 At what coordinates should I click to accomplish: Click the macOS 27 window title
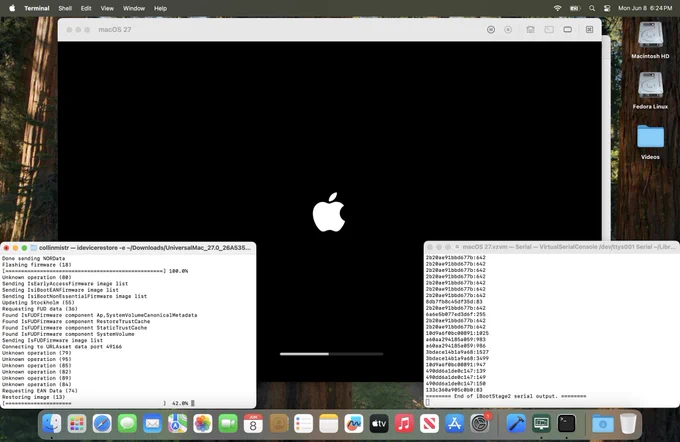[x=114, y=29]
